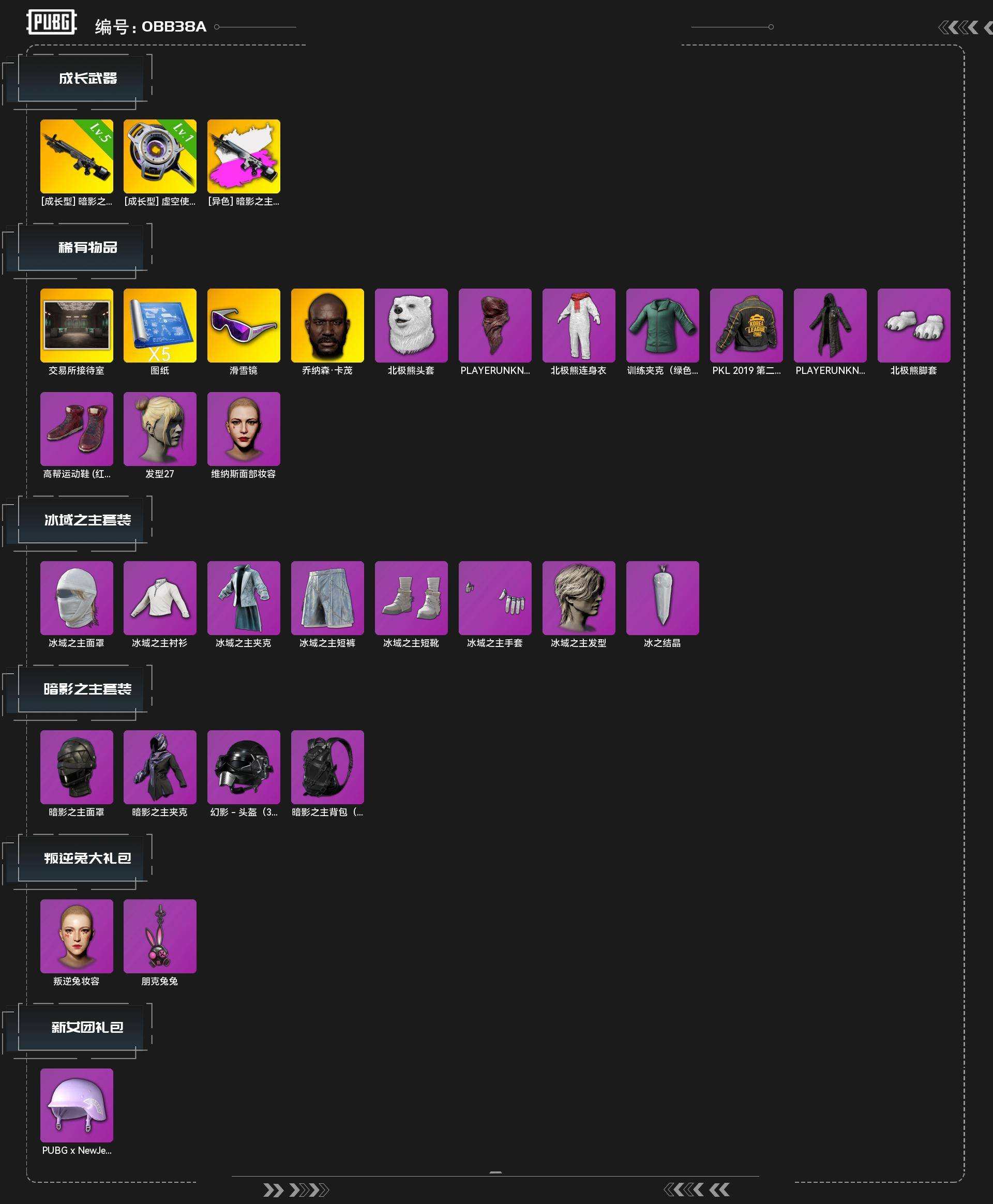Click the PUBG logo at top
Image resolution: width=993 pixels, height=1204 pixels.
tap(52, 23)
